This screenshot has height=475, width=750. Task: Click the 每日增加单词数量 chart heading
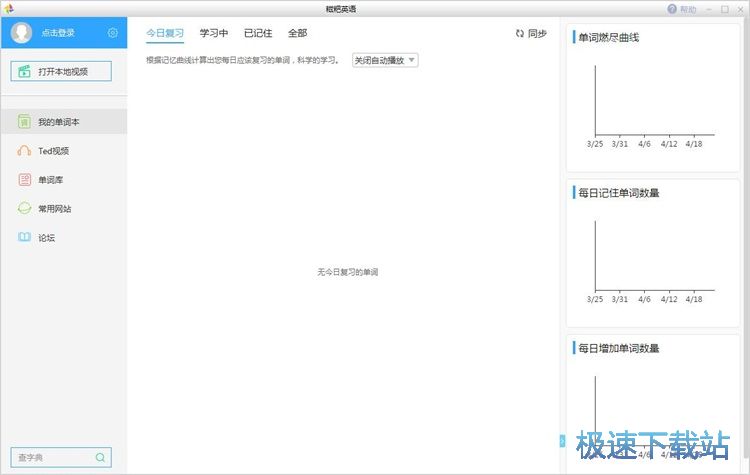(618, 348)
